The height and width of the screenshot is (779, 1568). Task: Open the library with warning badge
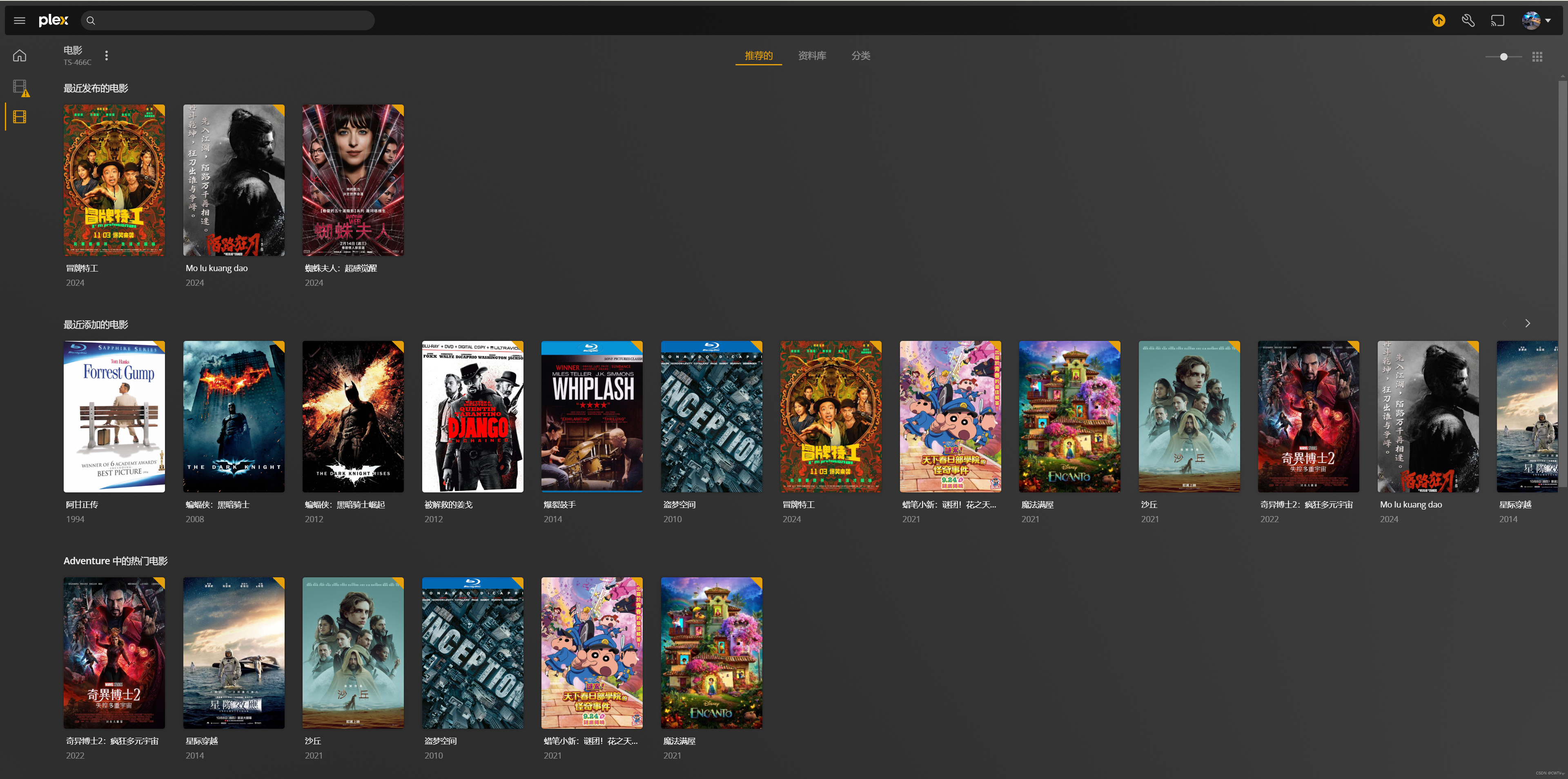pyautogui.click(x=20, y=87)
